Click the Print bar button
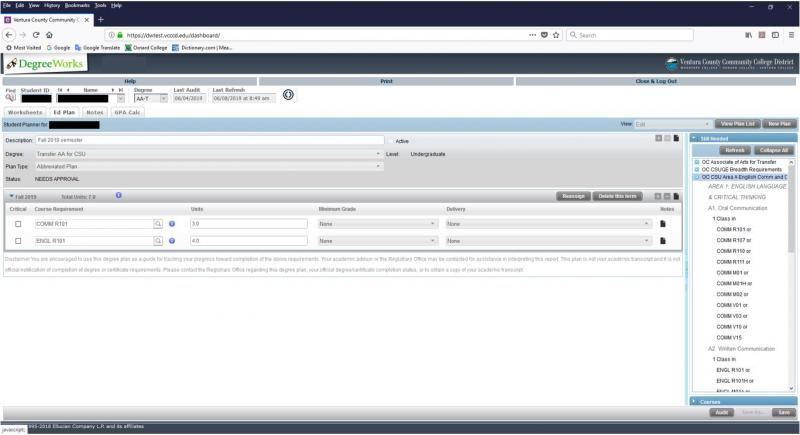The width and height of the screenshot is (800, 435). pyautogui.click(x=386, y=81)
